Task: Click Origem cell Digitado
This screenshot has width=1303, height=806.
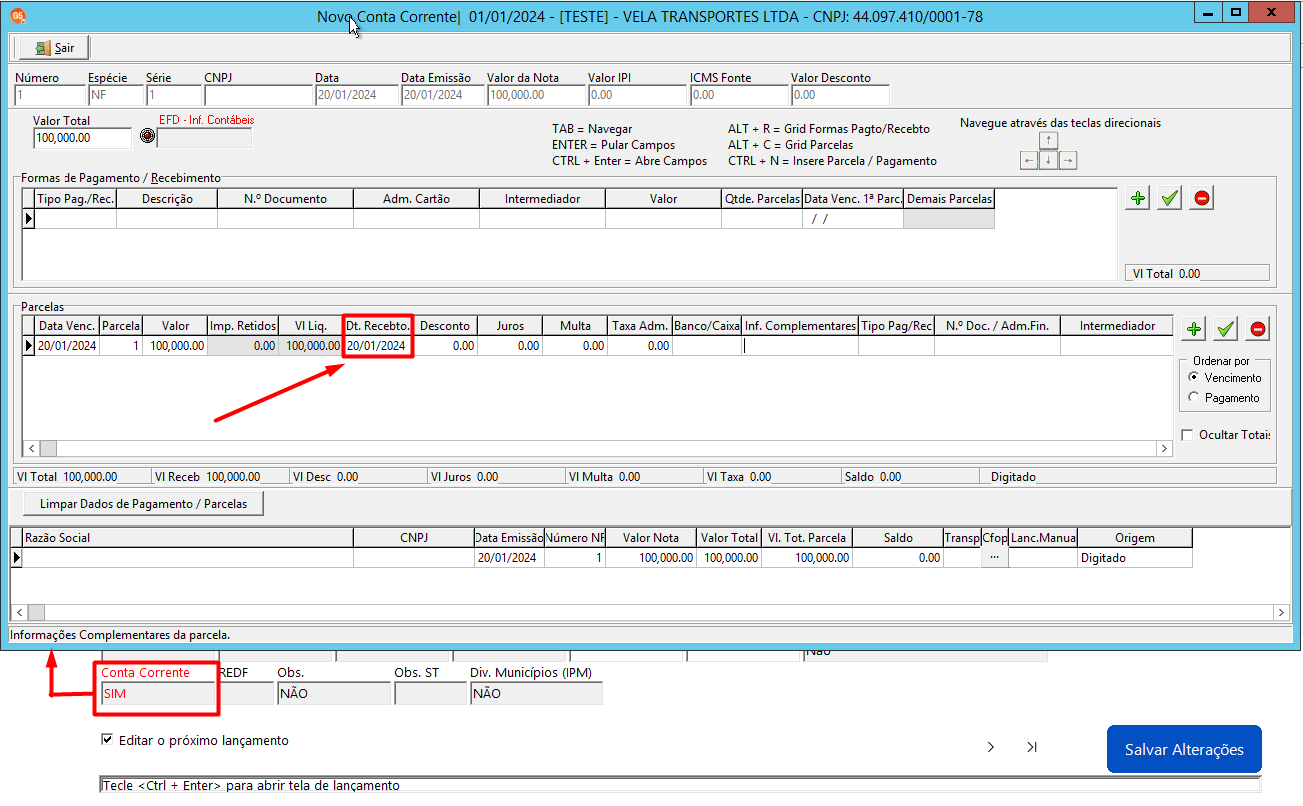Action: [1134, 558]
